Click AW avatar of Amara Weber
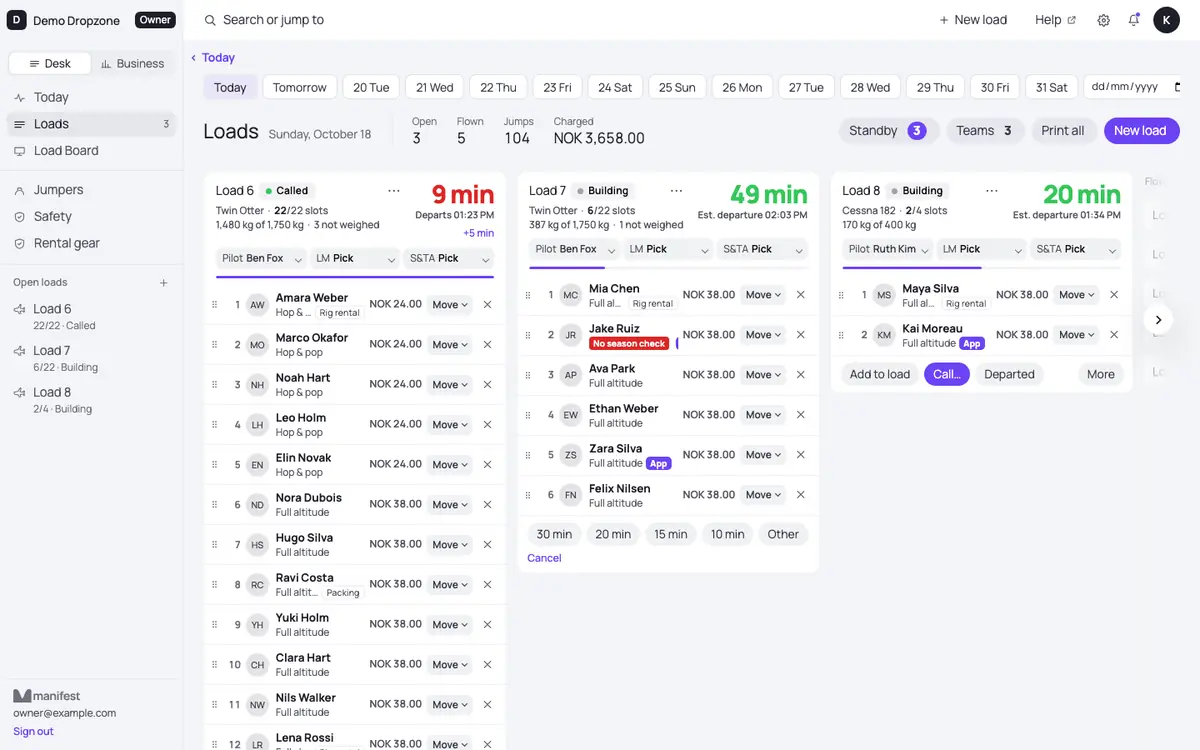 (x=257, y=305)
